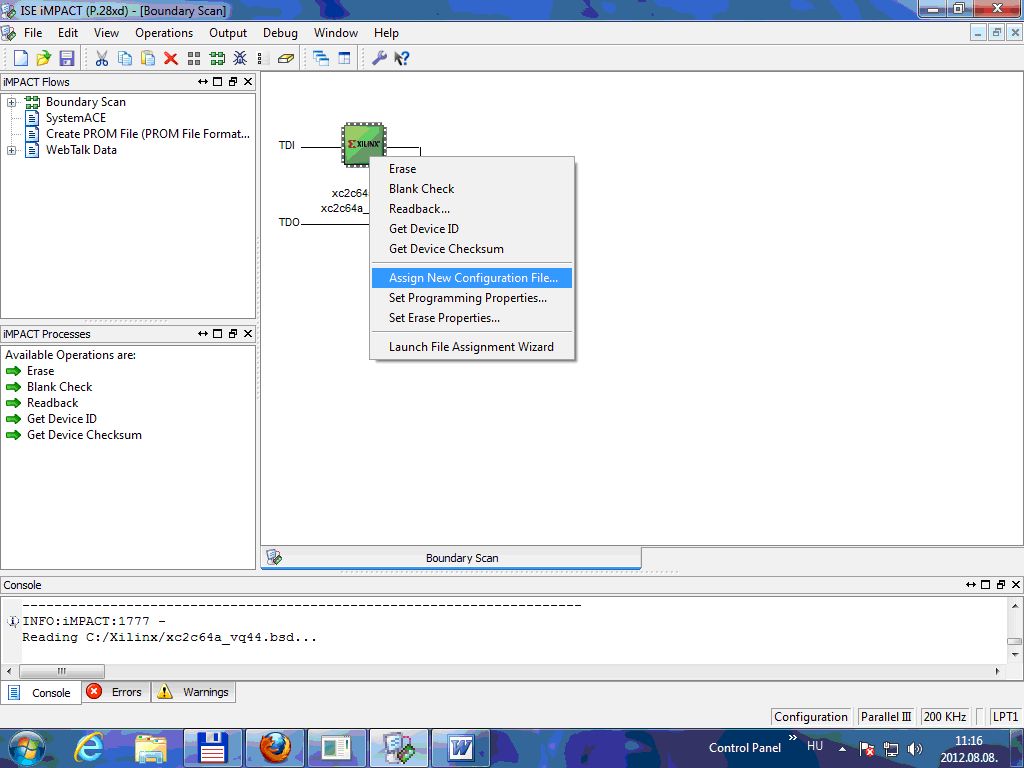Click the Xilinx chip device in chain
This screenshot has height=768, width=1024.
tap(363, 144)
